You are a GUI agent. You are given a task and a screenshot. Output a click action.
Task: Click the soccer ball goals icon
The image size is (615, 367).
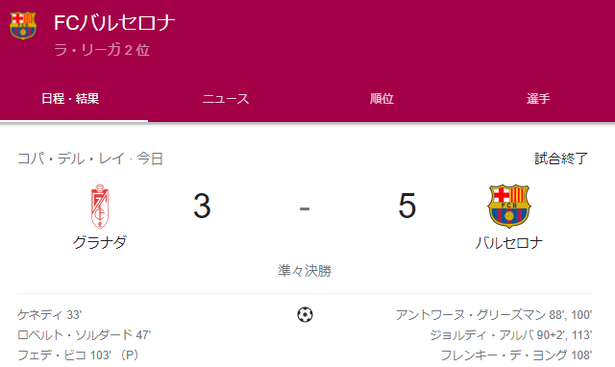(x=305, y=314)
